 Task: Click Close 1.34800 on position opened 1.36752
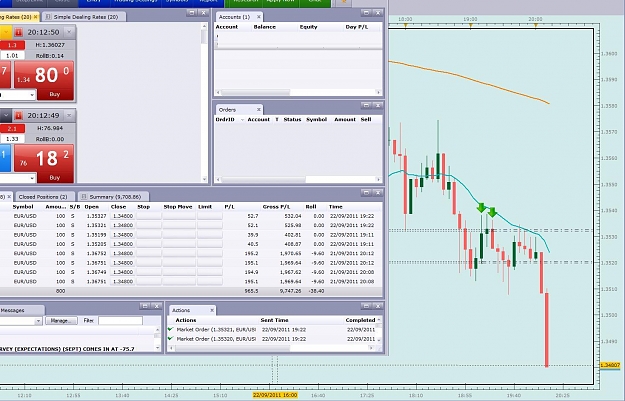click(122, 254)
